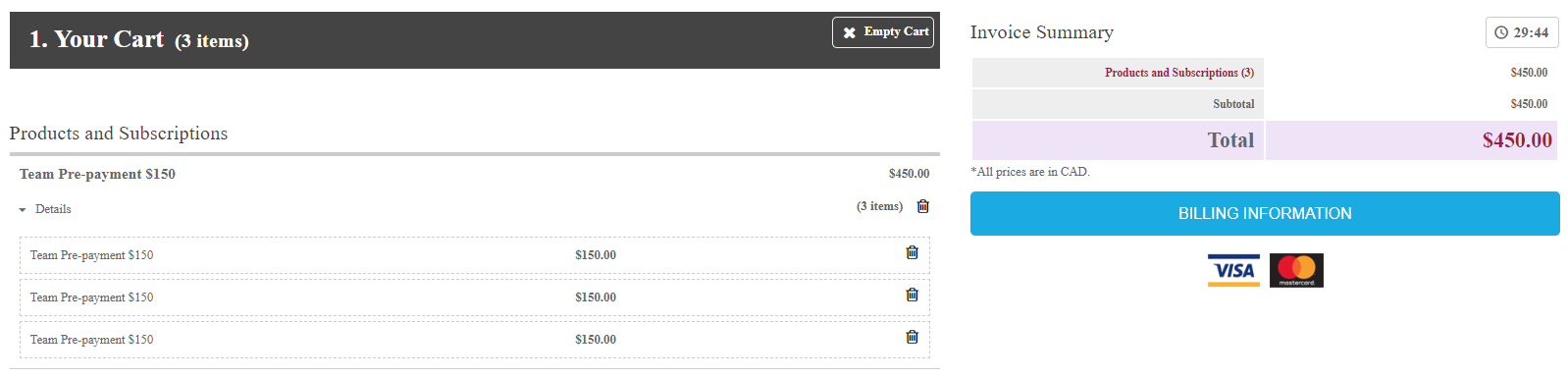Open Products and Subscriptions (3) in the invoice summary
Screen dimensions: 1568x378
pyautogui.click(x=1179, y=73)
